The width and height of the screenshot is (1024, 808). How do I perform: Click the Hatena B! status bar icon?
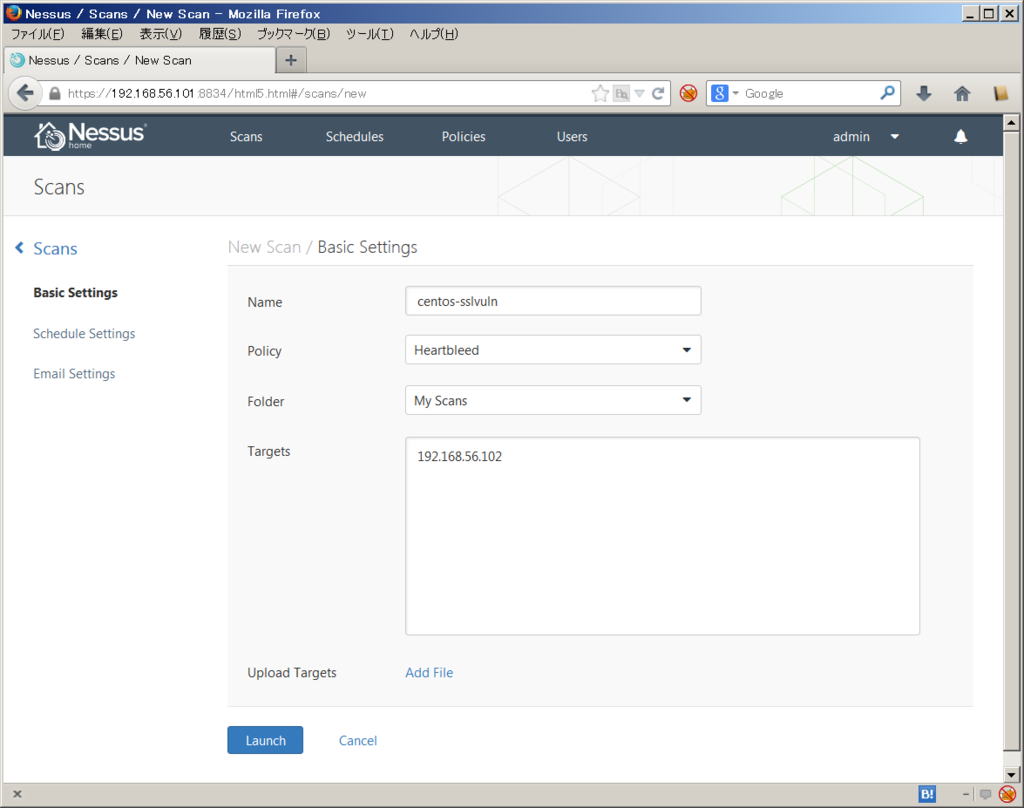coord(927,794)
